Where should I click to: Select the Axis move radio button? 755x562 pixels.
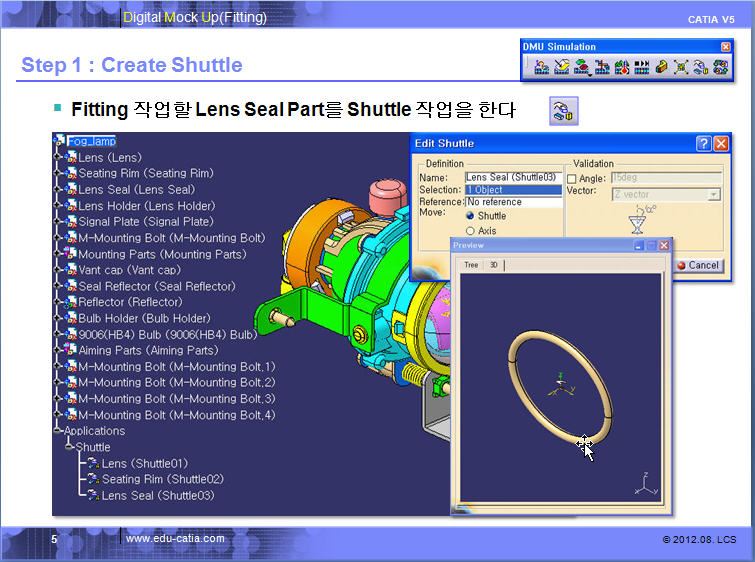471,231
